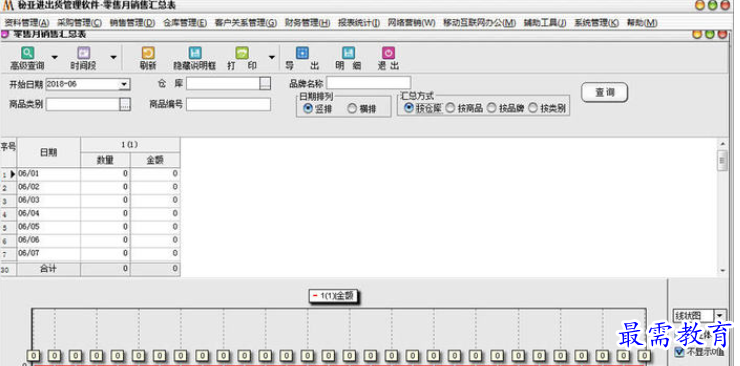Open the 资料管理(A) menu
Screen dimensions: 740x366
tap(27, 23)
